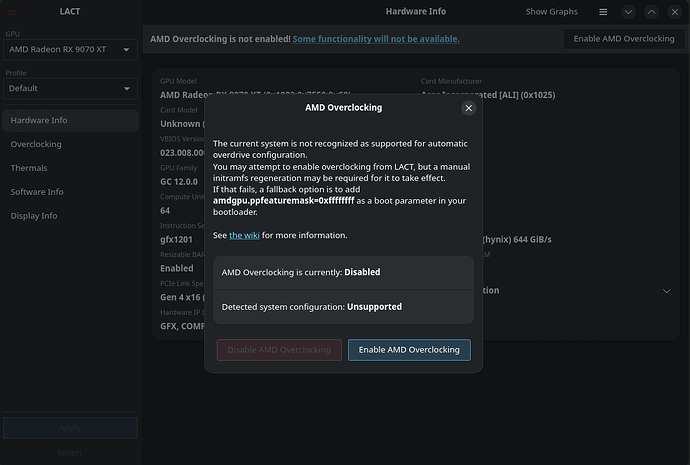Click 'AMD Overclocking is not enabled!' banner text

coord(220,39)
